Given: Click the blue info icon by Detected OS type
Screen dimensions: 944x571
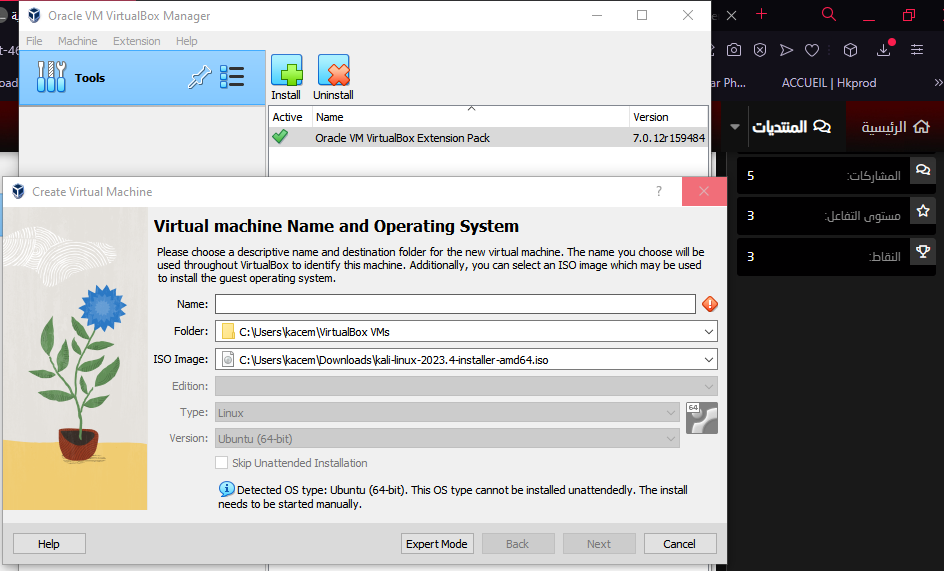Looking at the screenshot, I should (x=226, y=489).
